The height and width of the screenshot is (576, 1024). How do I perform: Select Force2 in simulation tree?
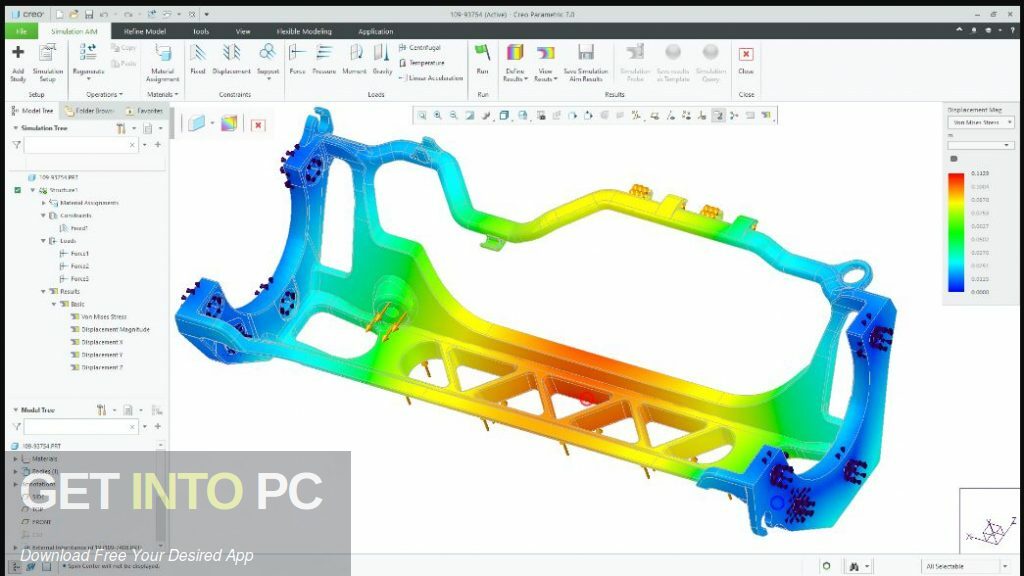coord(74,266)
